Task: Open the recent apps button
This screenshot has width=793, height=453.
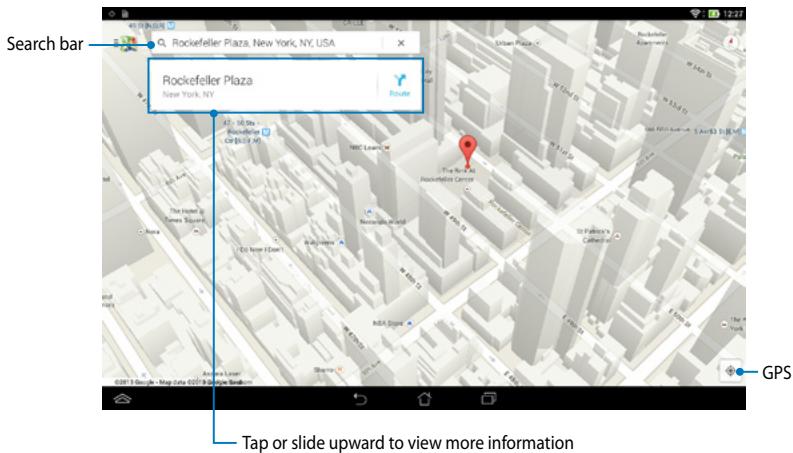Action: 489,399
